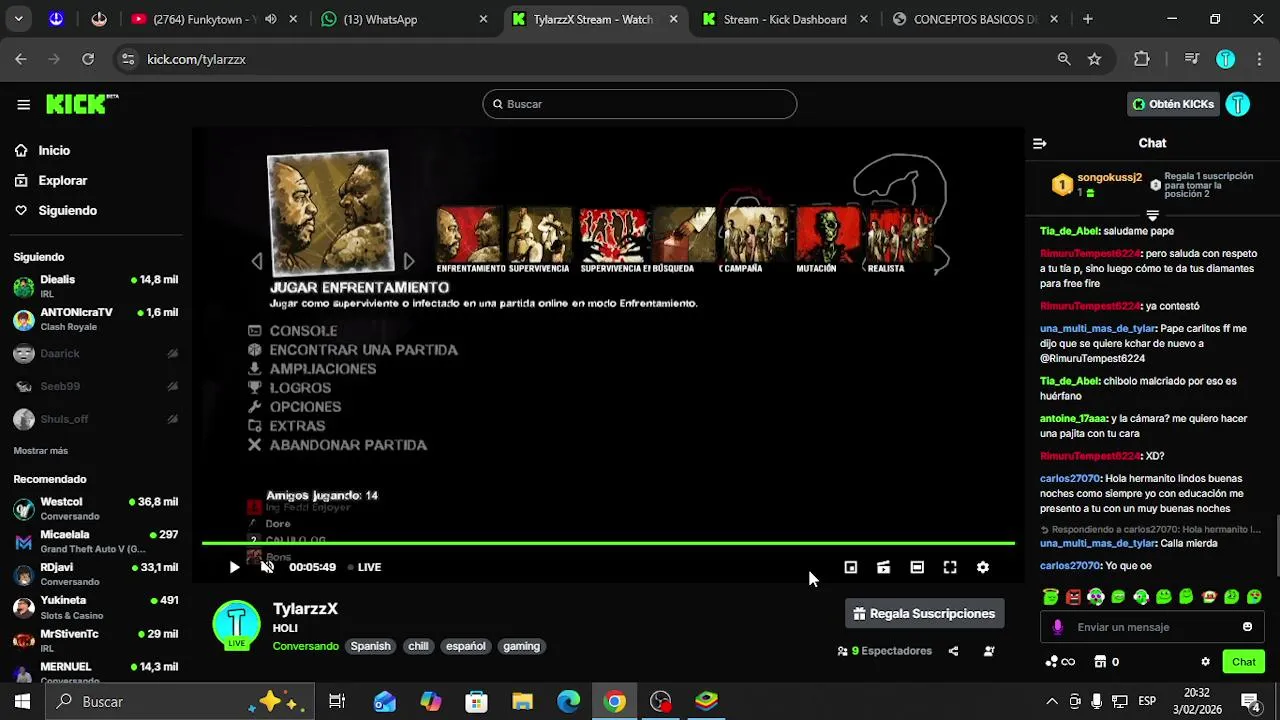Unmute the stream audio

[x=267, y=567]
